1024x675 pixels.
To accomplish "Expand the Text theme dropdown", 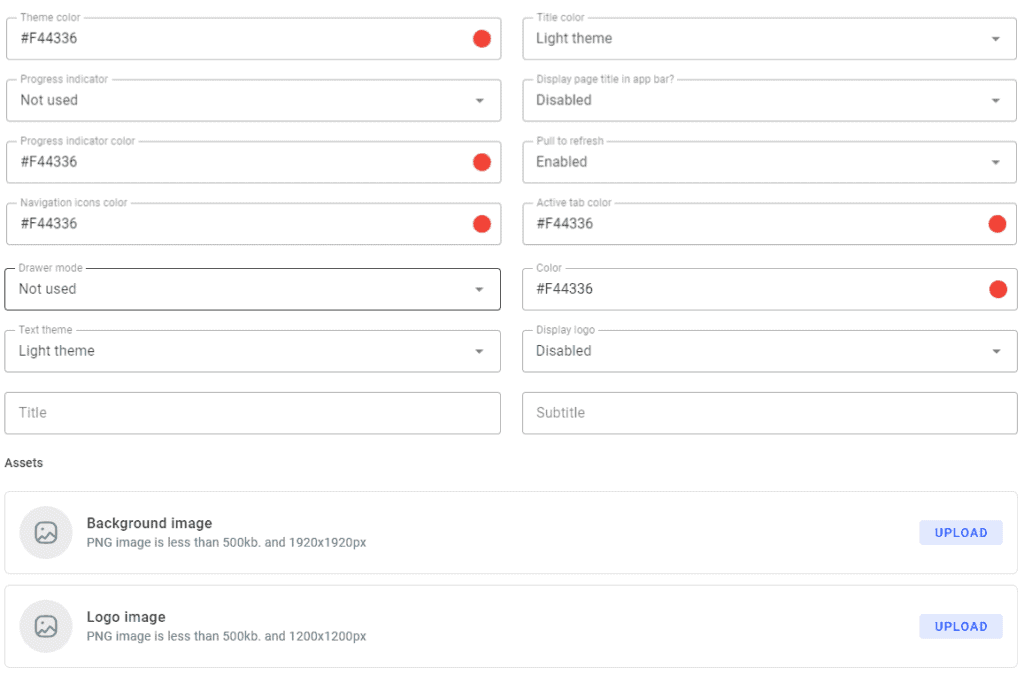I will pyautogui.click(x=479, y=351).
